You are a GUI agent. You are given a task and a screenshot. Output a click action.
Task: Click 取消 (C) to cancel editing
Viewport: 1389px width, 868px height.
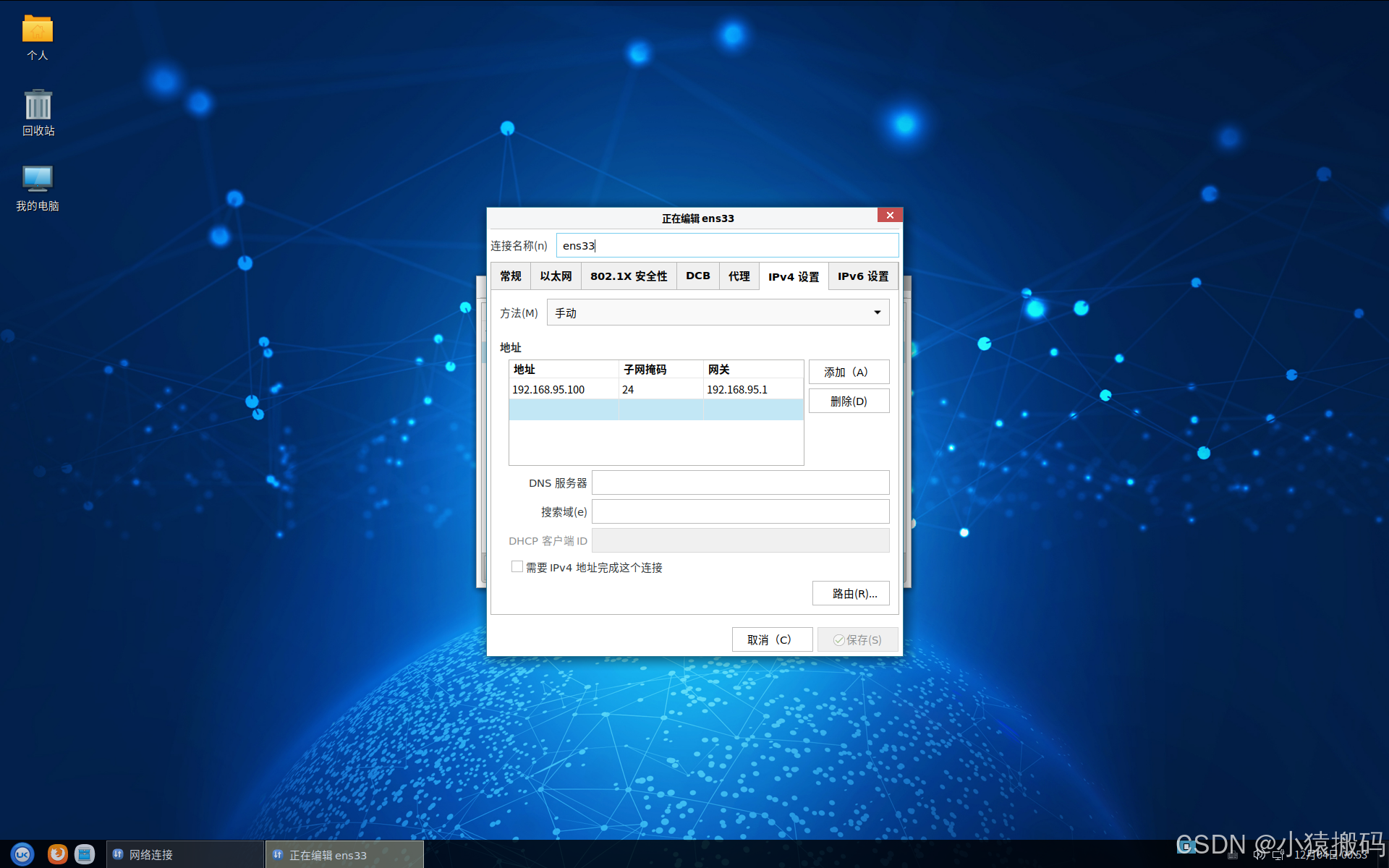point(771,640)
